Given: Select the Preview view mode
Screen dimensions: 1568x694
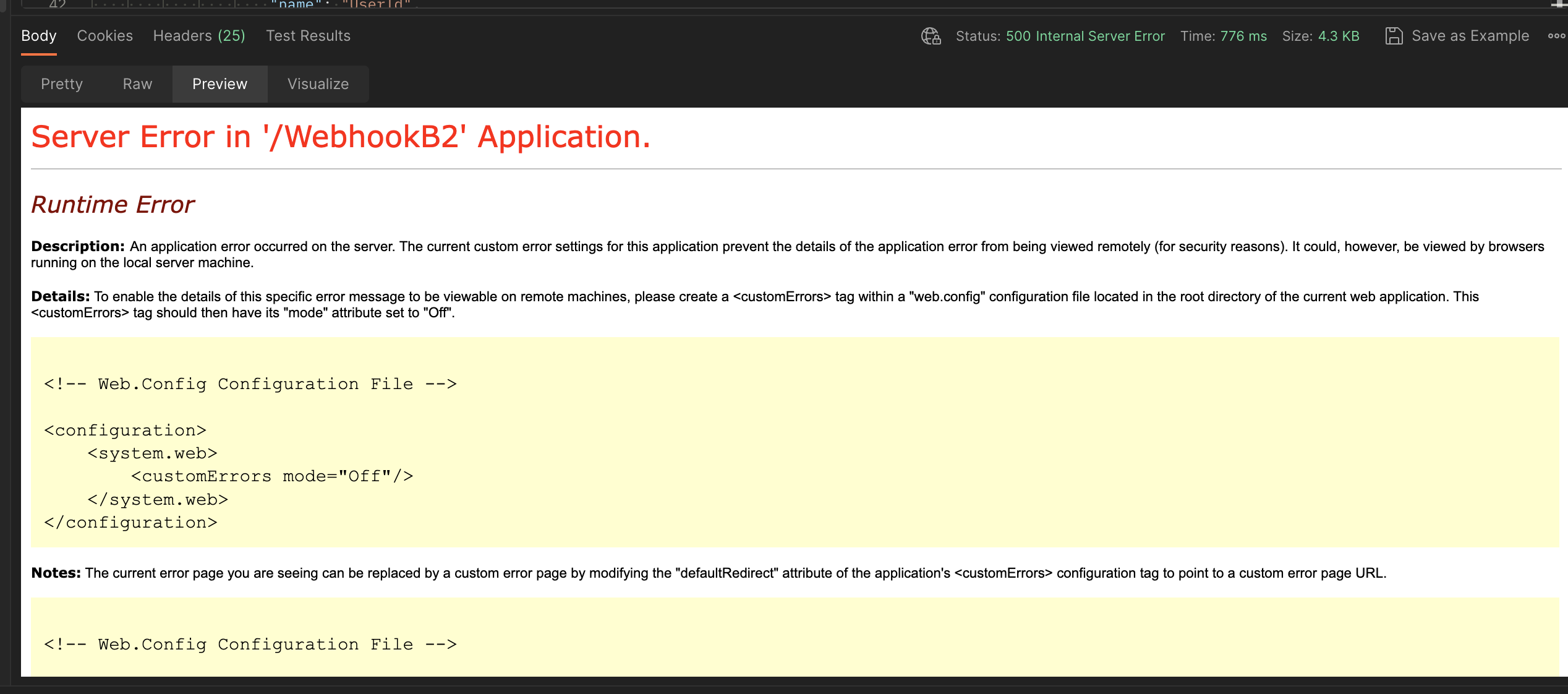Looking at the screenshot, I should point(219,84).
